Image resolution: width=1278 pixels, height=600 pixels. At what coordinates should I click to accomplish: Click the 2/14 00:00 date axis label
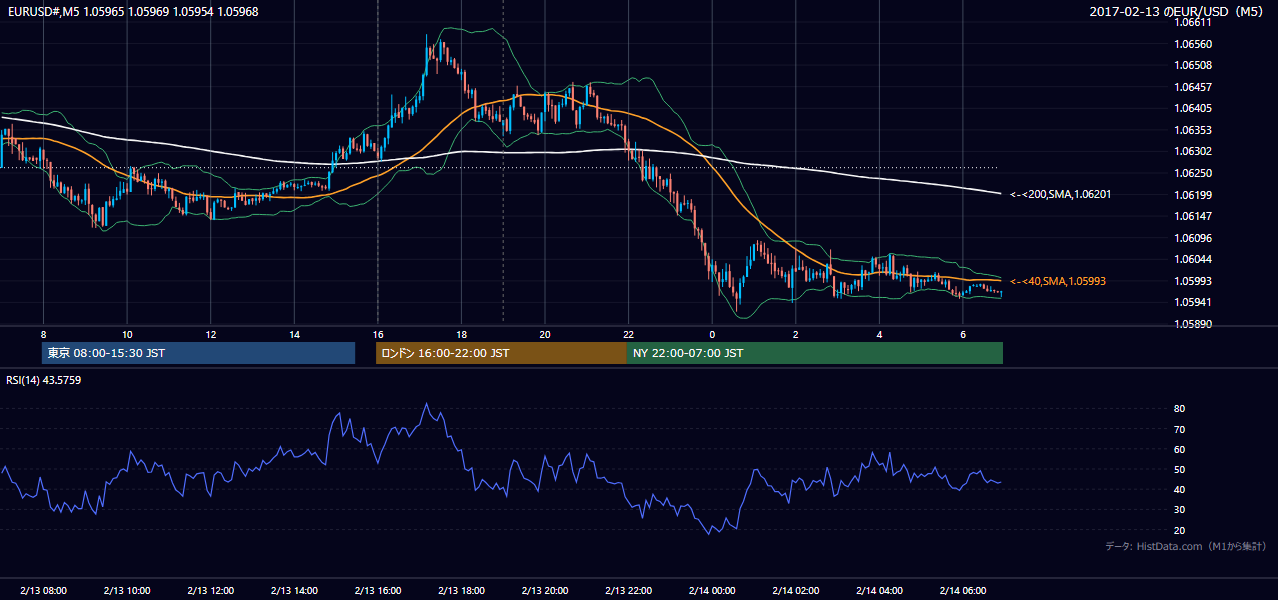point(711,590)
